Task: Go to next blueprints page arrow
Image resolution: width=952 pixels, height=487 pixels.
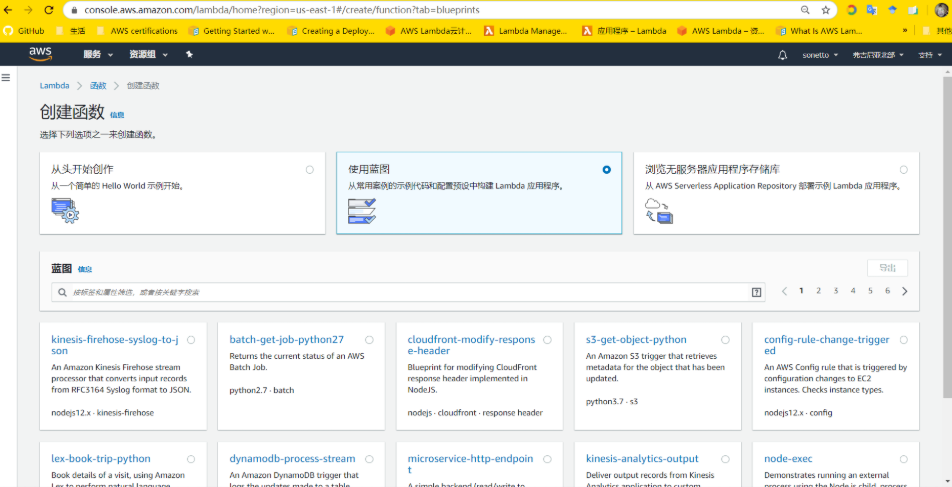Action: coord(905,291)
